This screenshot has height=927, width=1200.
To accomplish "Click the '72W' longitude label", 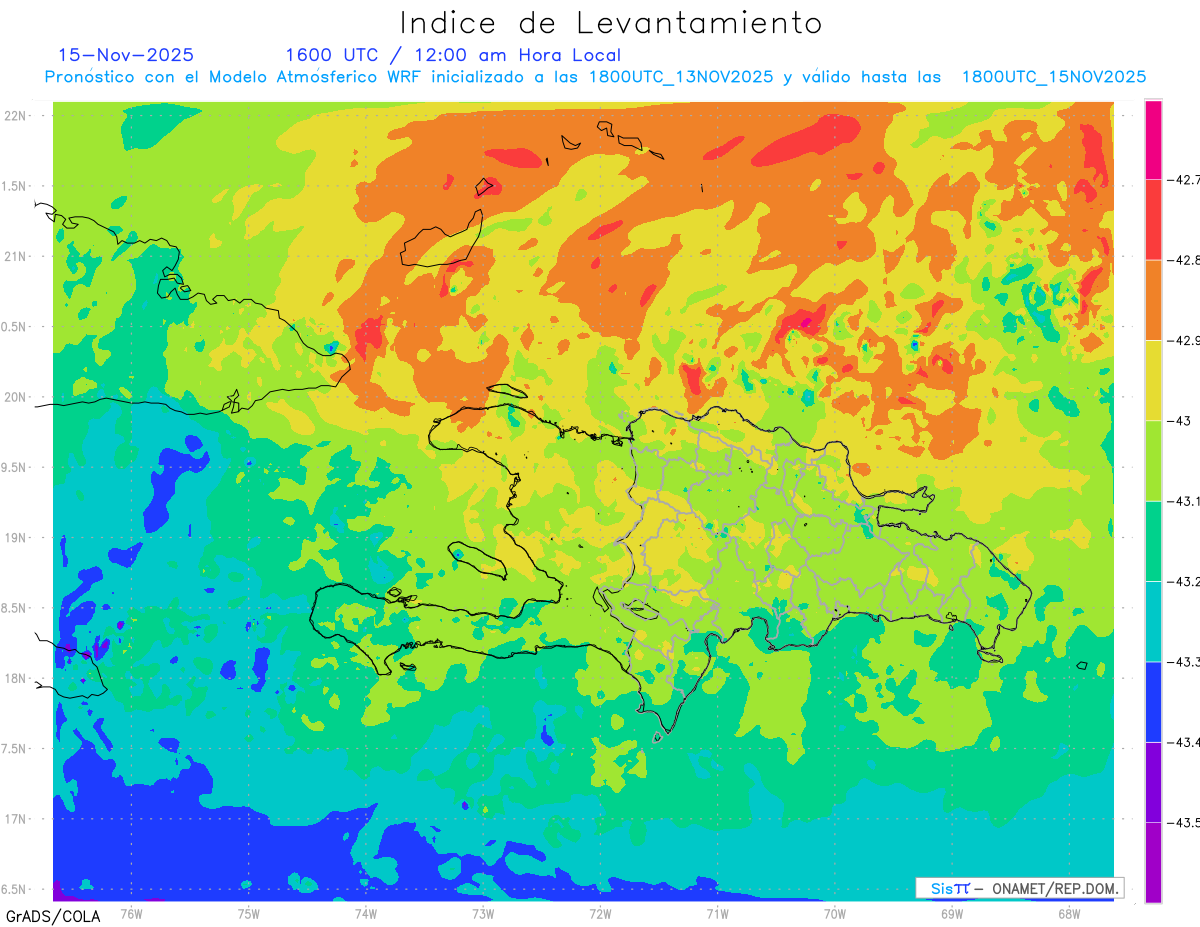I will coord(600,913).
